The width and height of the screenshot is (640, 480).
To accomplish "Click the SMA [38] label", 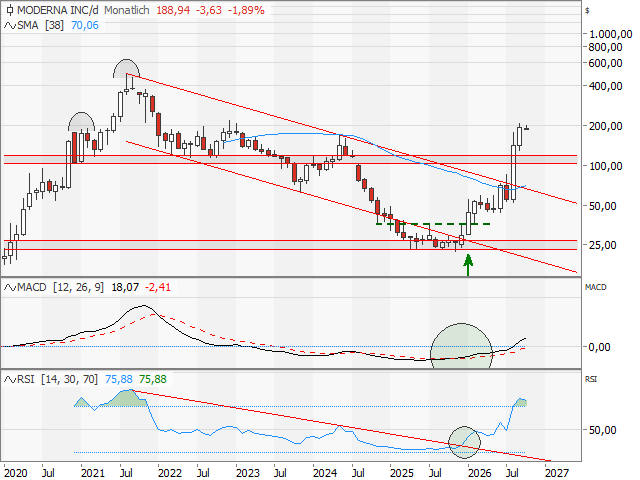I will click(40, 25).
